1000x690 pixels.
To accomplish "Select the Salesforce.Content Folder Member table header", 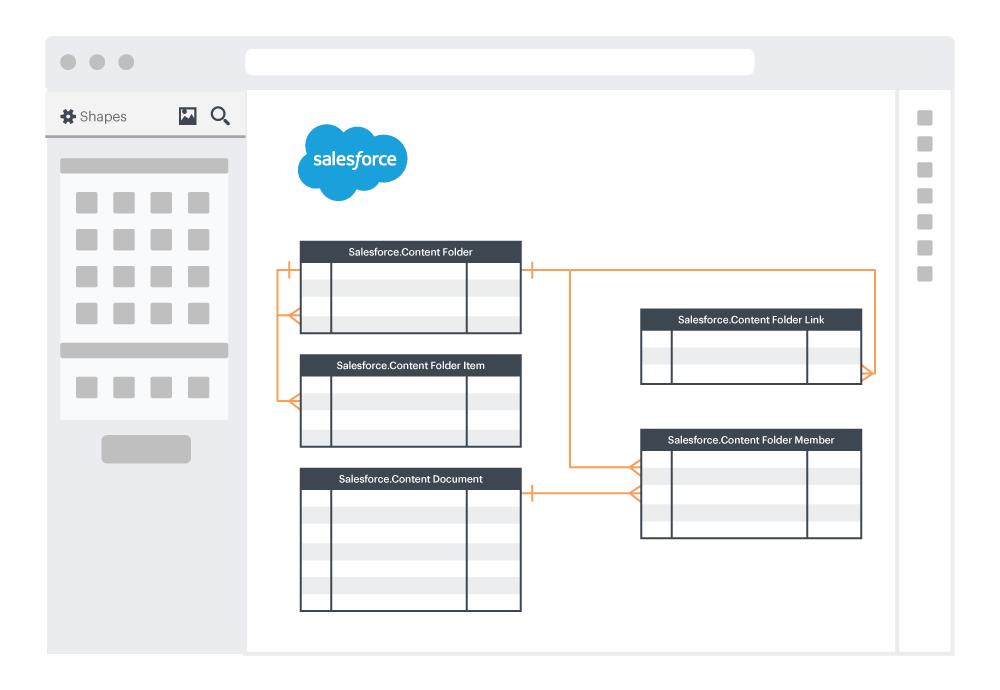I will point(751,440).
